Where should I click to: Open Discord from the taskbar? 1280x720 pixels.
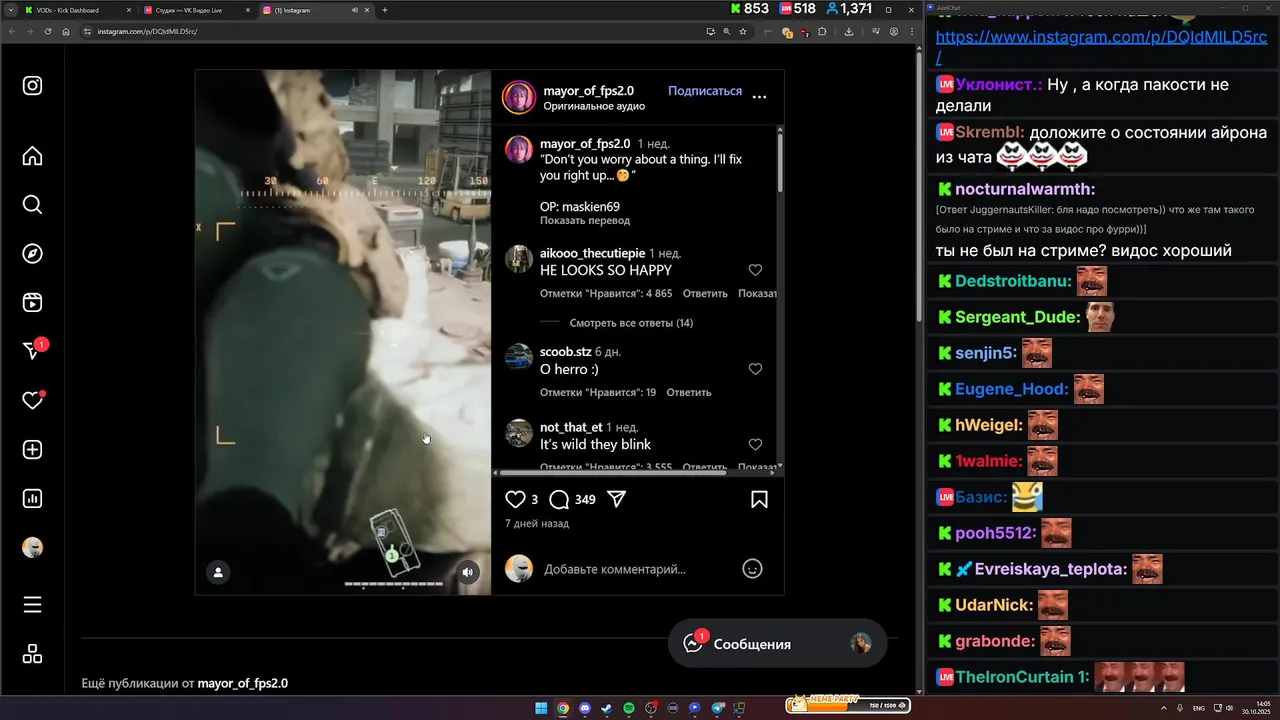coord(585,708)
